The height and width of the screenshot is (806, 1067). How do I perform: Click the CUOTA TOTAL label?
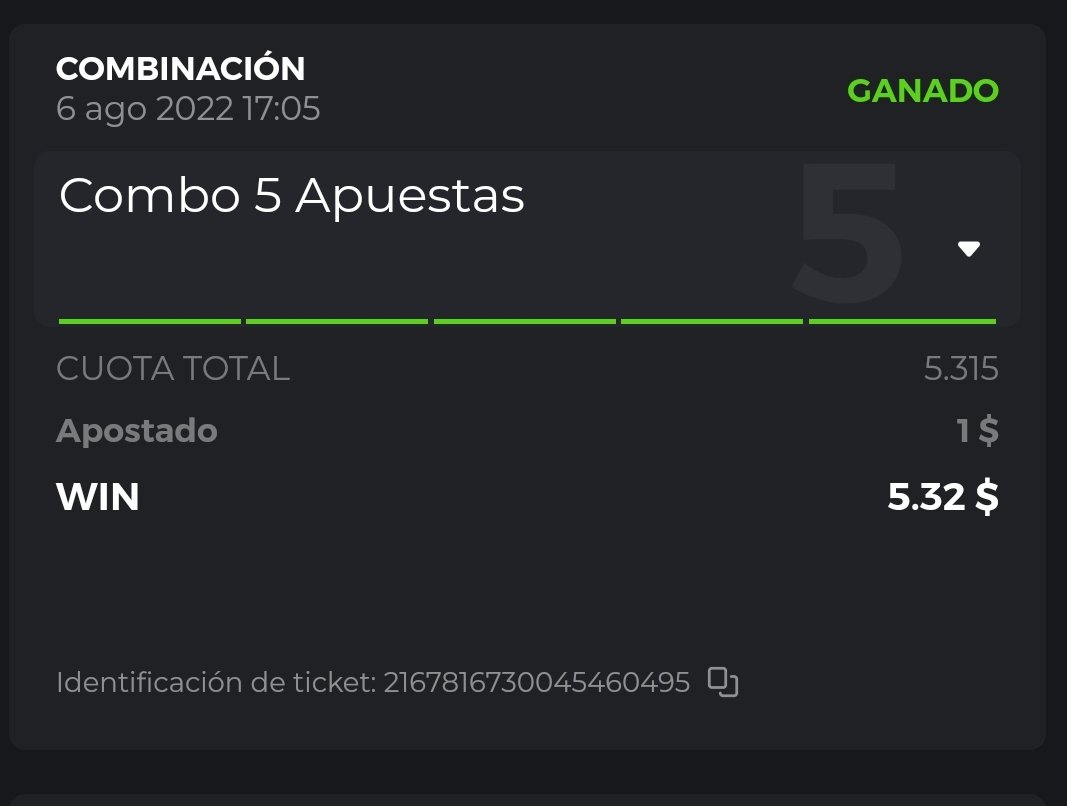tap(173, 369)
